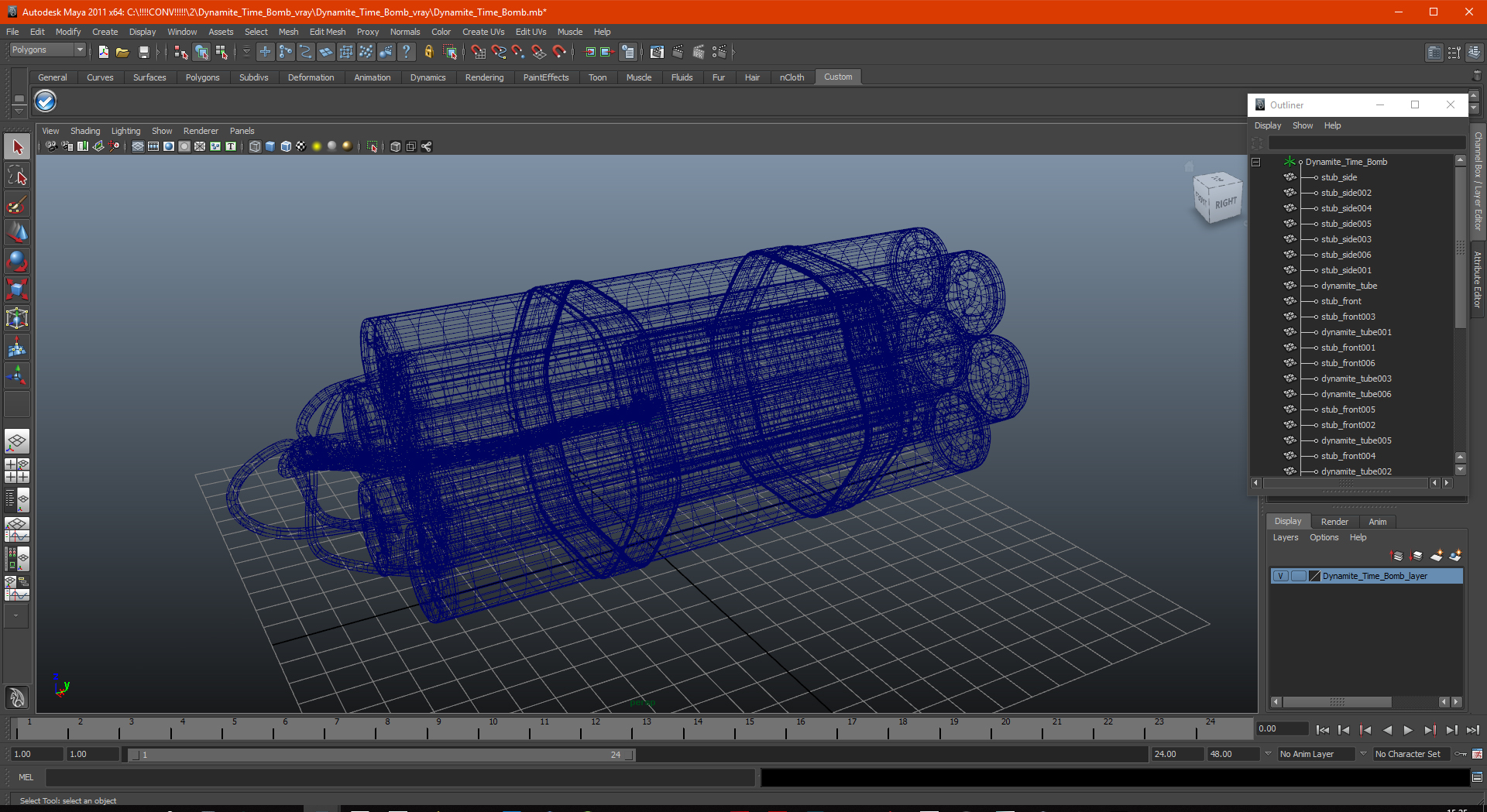Toggle smooth shade all in panel toolbar

pyautogui.click(x=270, y=146)
